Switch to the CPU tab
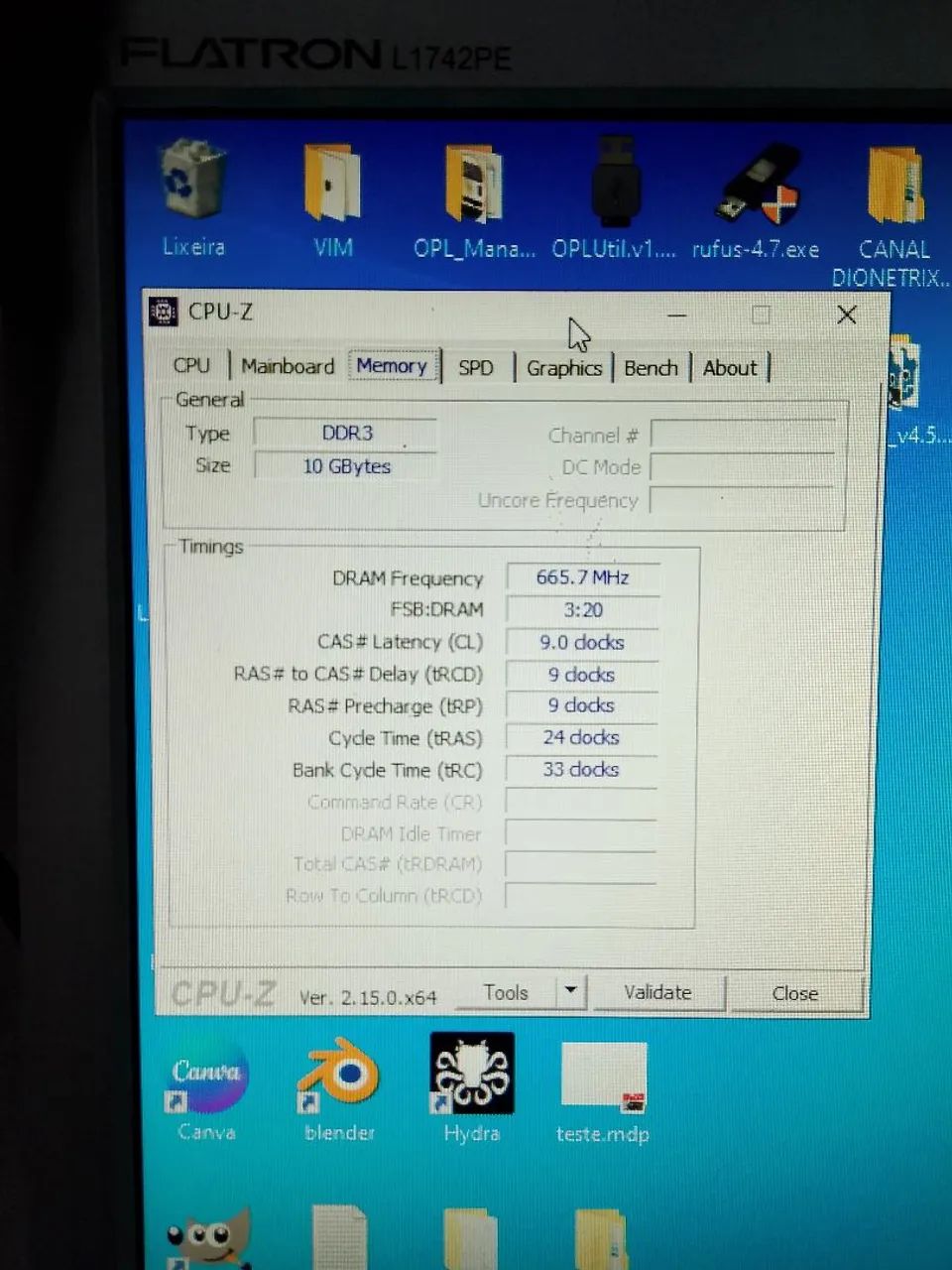Image resolution: width=952 pixels, height=1270 pixels. click(192, 366)
